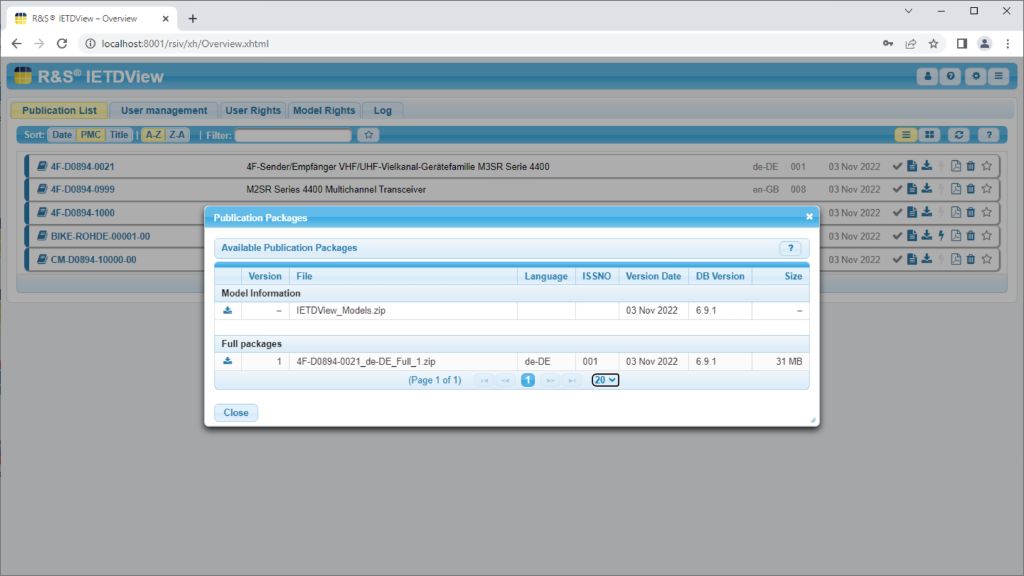Click the File column header
This screenshot has width=1024, height=576.
click(403, 276)
